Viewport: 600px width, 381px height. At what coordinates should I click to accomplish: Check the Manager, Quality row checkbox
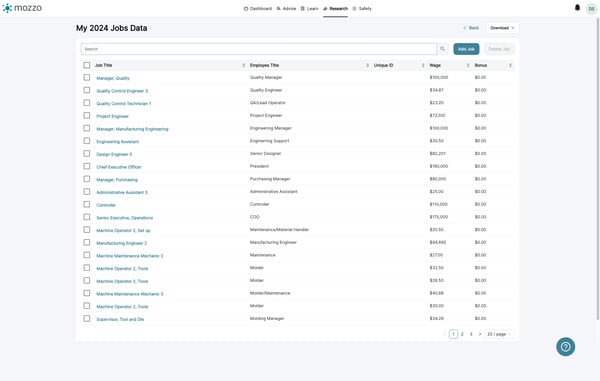pyautogui.click(x=87, y=78)
